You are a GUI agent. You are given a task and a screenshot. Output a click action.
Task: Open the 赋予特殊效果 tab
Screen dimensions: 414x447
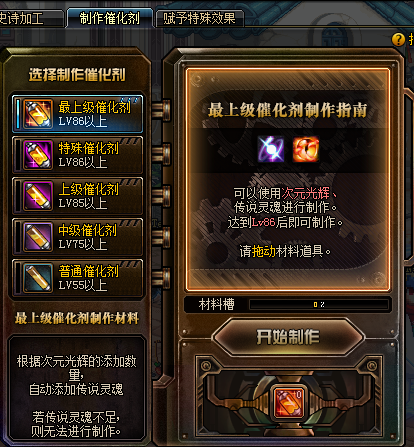point(199,18)
